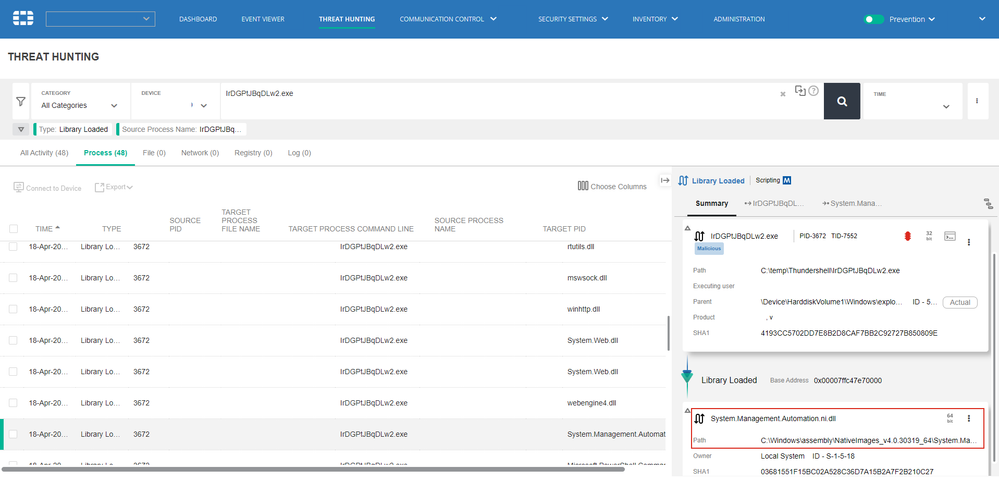The image size is (999, 480).
Task: Switch to the Network (0) tab
Action: pyautogui.click(x=200, y=153)
